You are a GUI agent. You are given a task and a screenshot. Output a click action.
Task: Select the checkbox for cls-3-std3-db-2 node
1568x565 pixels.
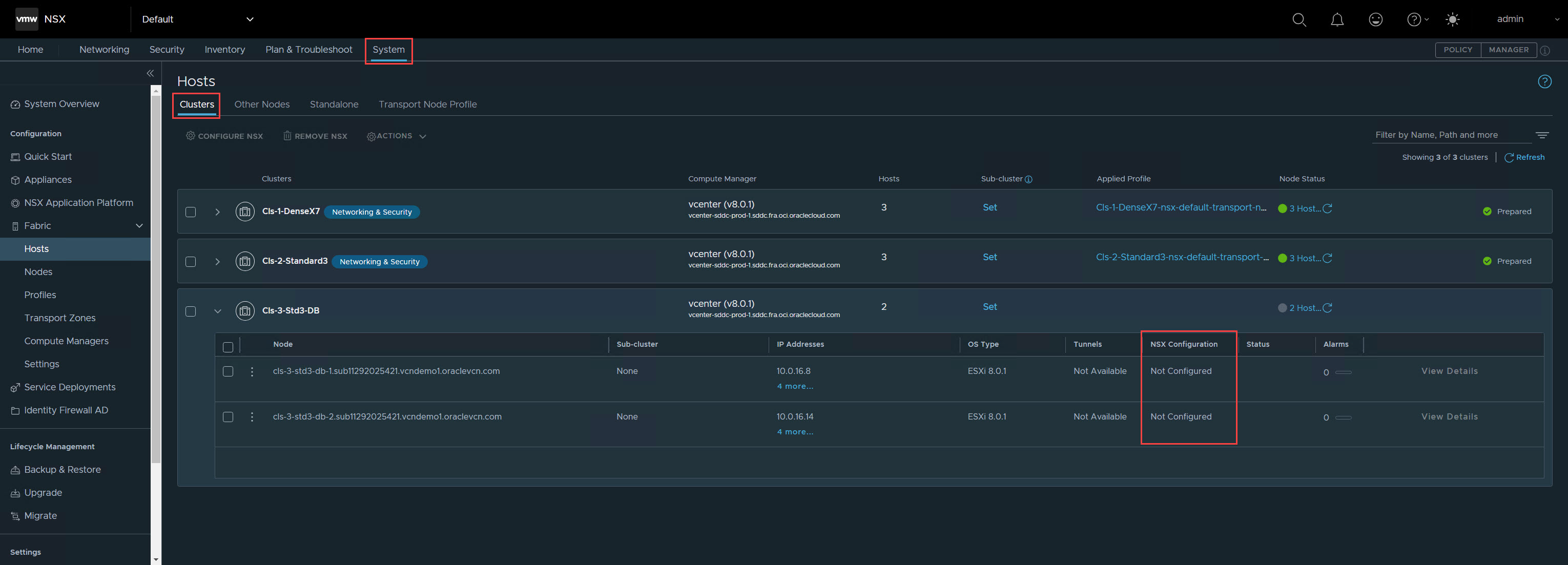click(227, 417)
